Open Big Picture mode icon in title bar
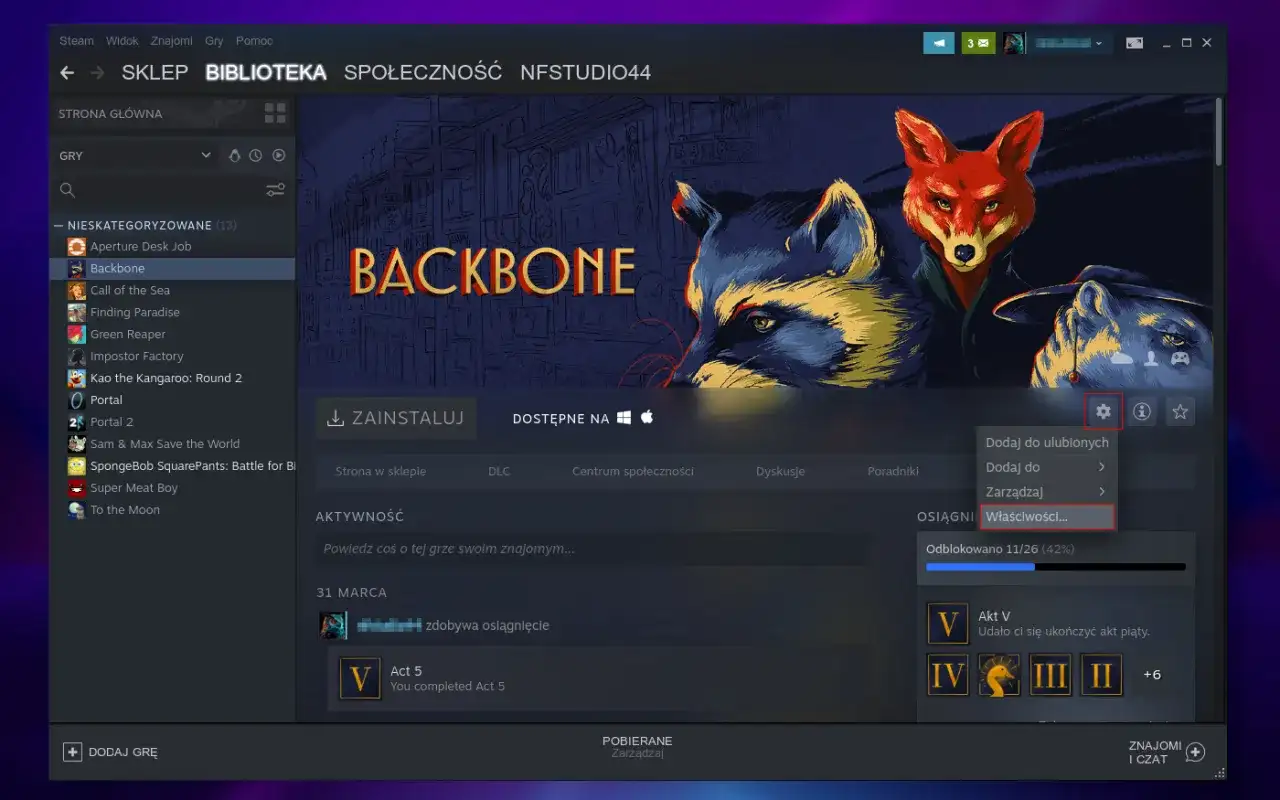 (1134, 43)
